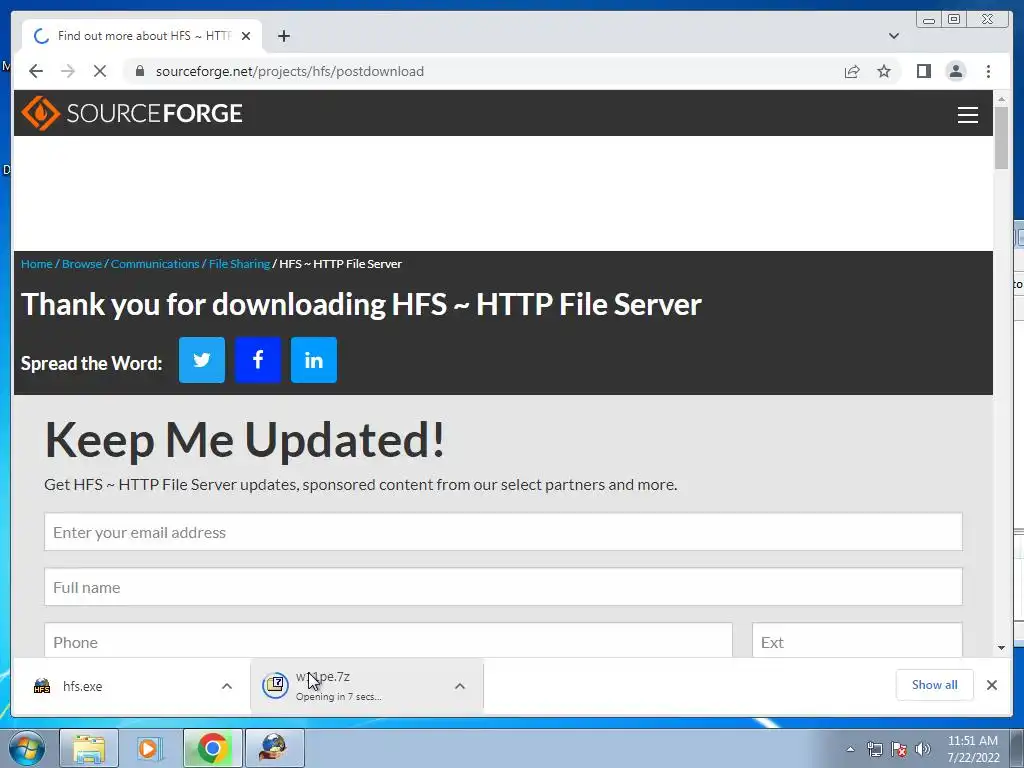The height and width of the screenshot is (768, 1024).
Task: Open the Windows Start menu
Action: click(x=27, y=748)
